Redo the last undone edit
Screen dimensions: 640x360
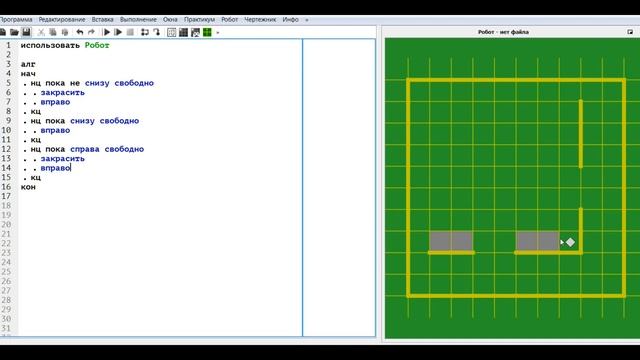(x=91, y=32)
